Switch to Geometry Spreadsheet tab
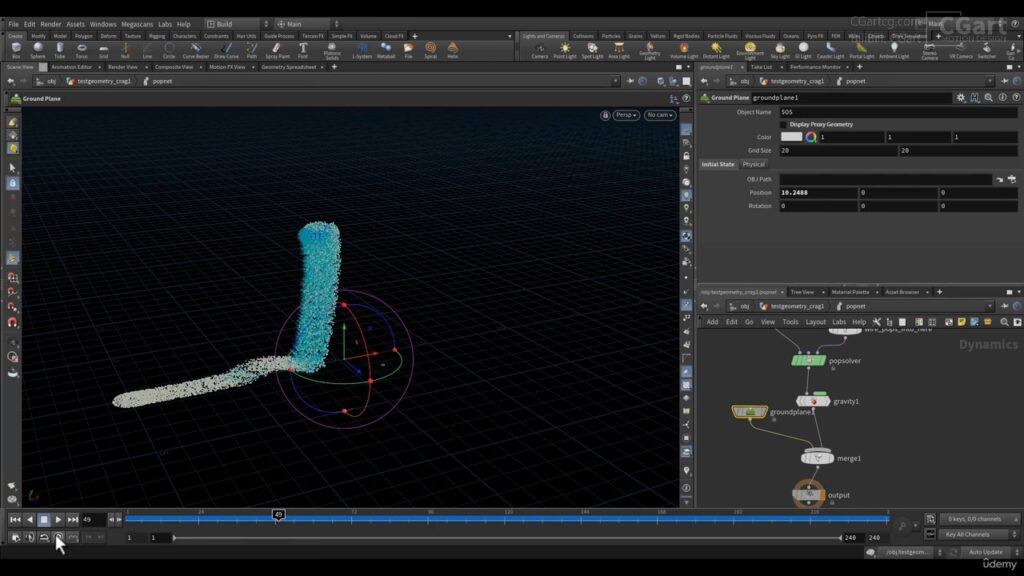Viewport: 1024px width, 576px height. pos(289,67)
